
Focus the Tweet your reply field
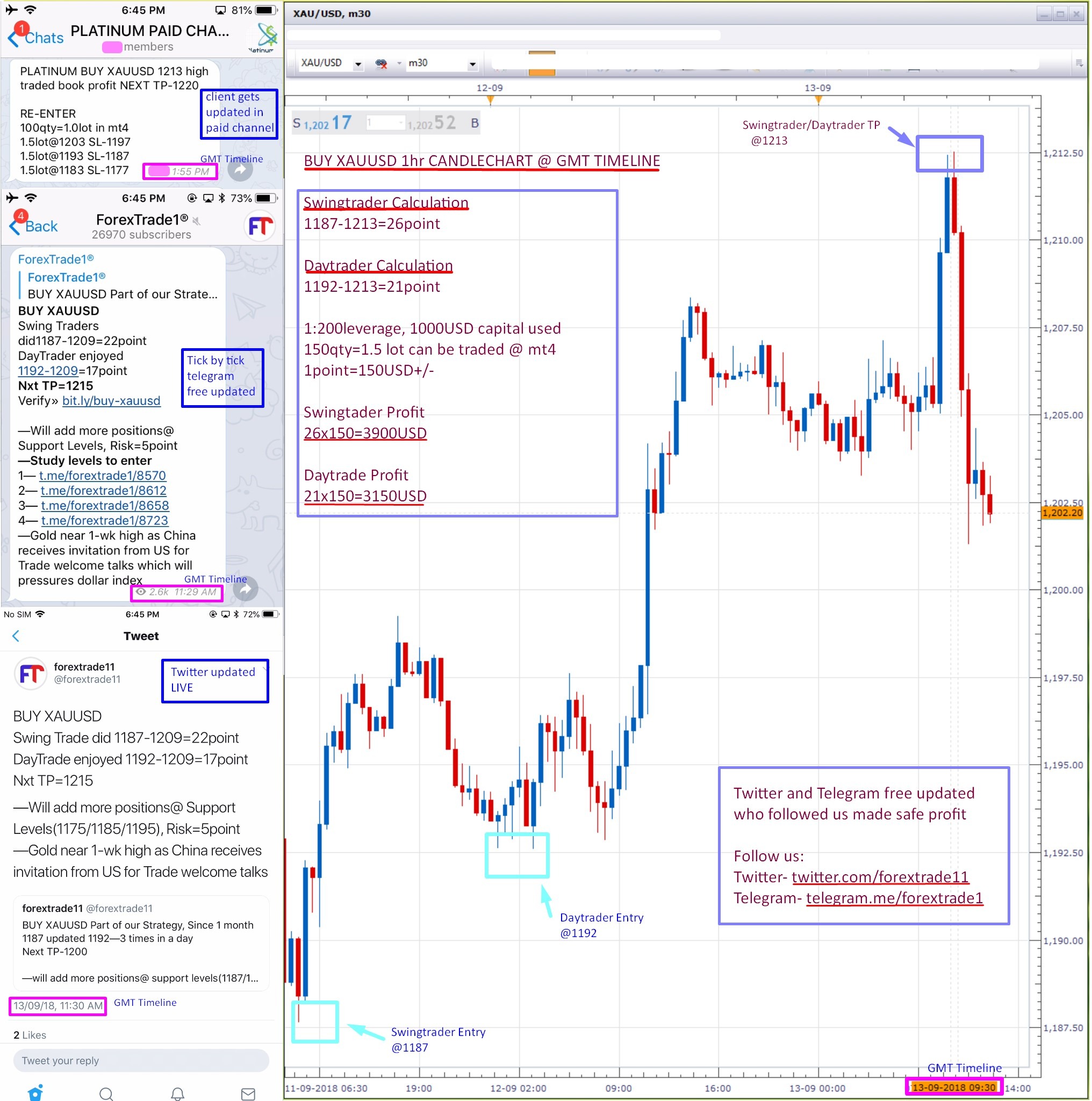point(141,1061)
